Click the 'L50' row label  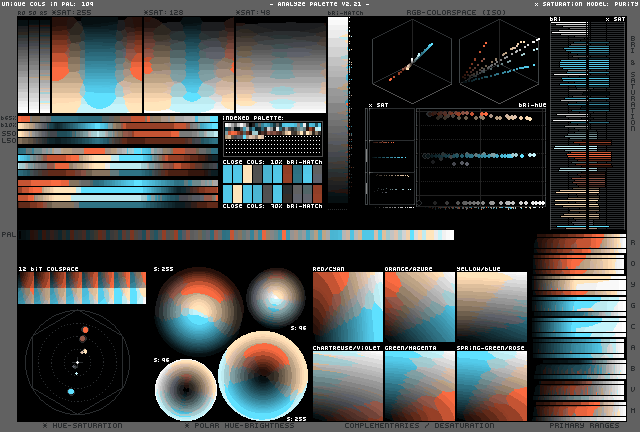click(x=9, y=140)
